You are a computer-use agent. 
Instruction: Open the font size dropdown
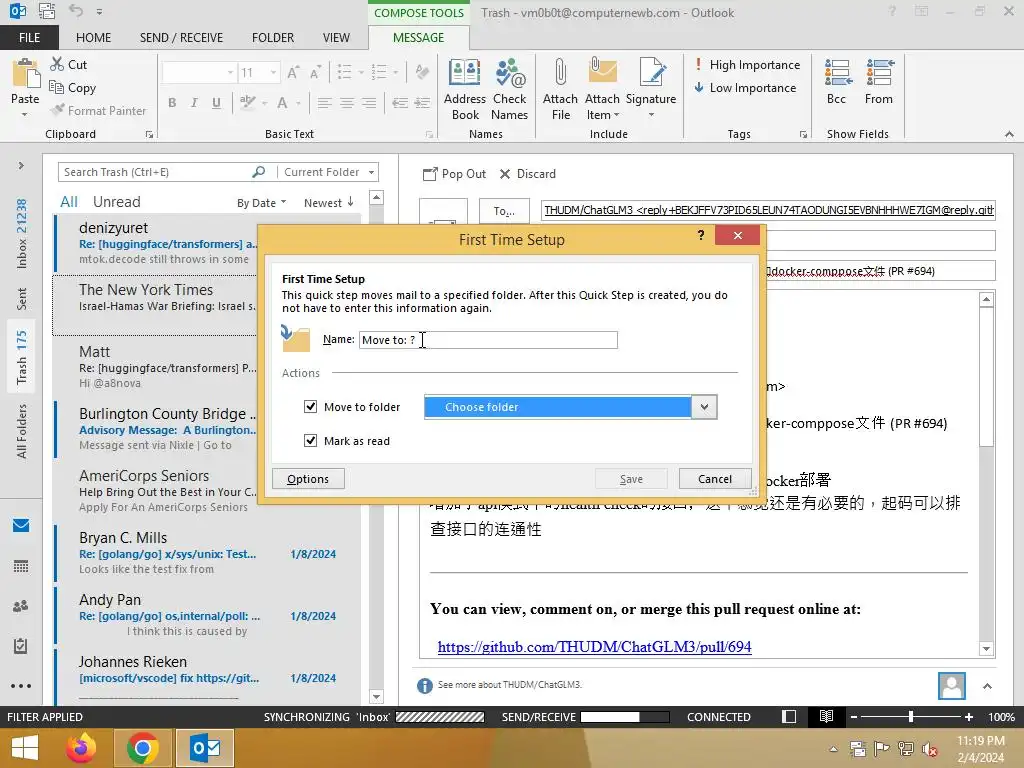(x=274, y=72)
